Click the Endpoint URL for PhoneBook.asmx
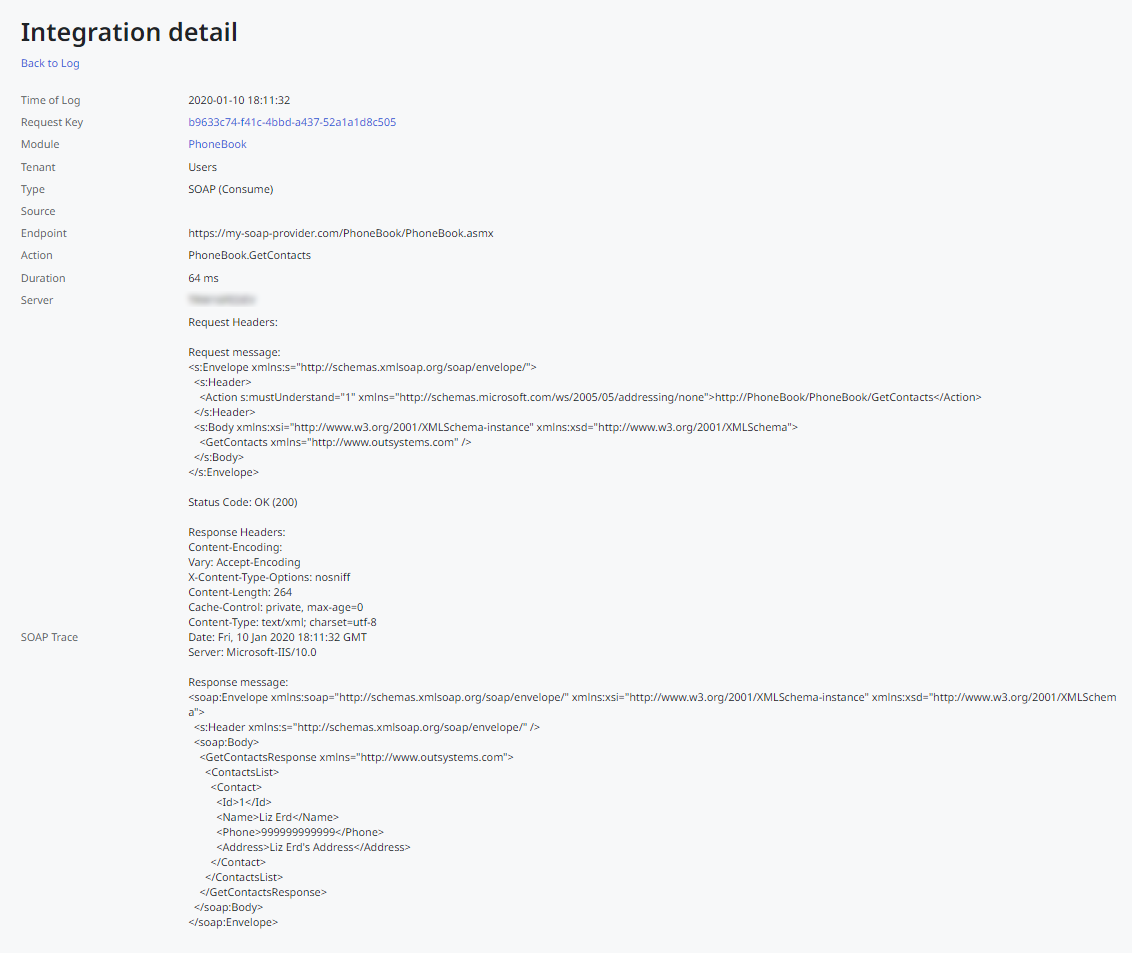Image resolution: width=1132 pixels, height=953 pixels. (x=340, y=233)
